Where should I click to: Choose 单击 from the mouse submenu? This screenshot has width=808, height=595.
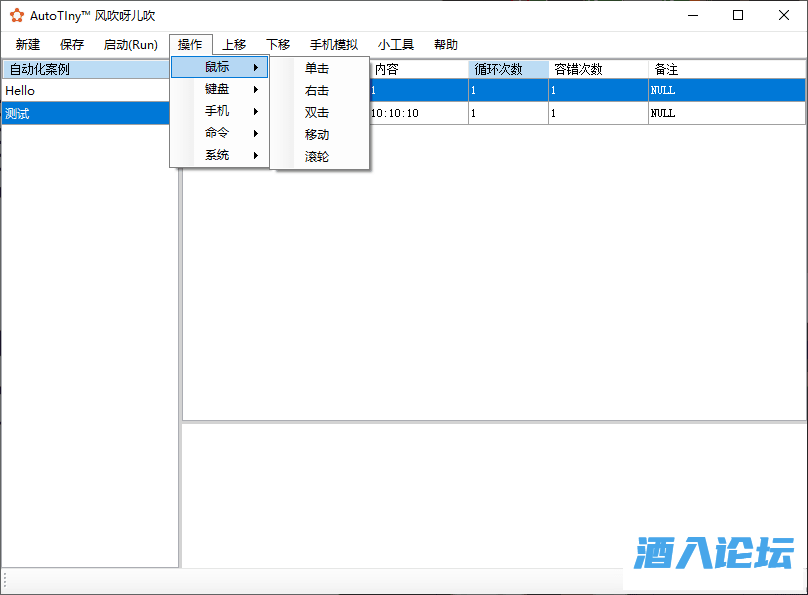tap(317, 69)
